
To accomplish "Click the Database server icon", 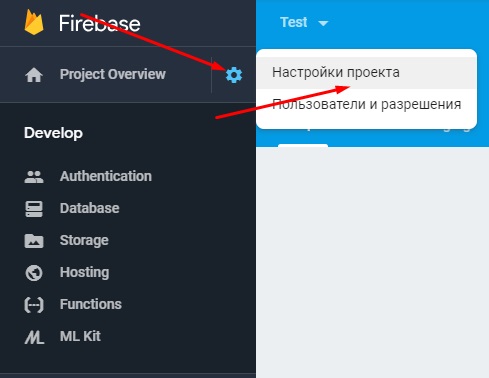I will [34, 209].
